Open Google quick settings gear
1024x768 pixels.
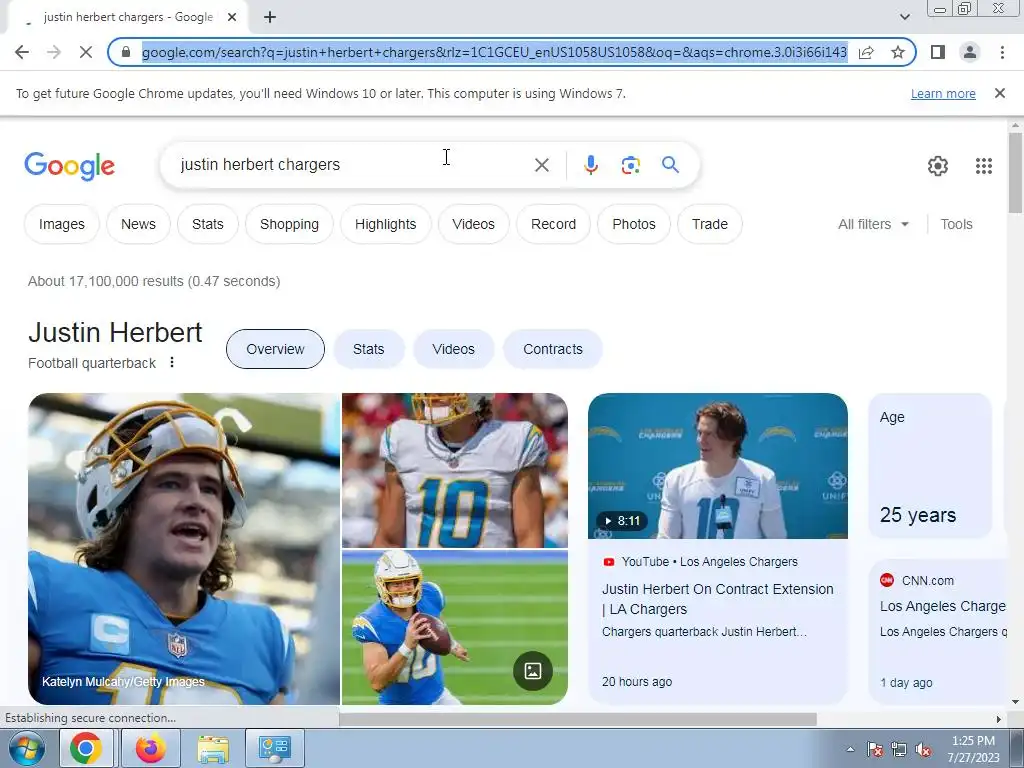pos(938,166)
